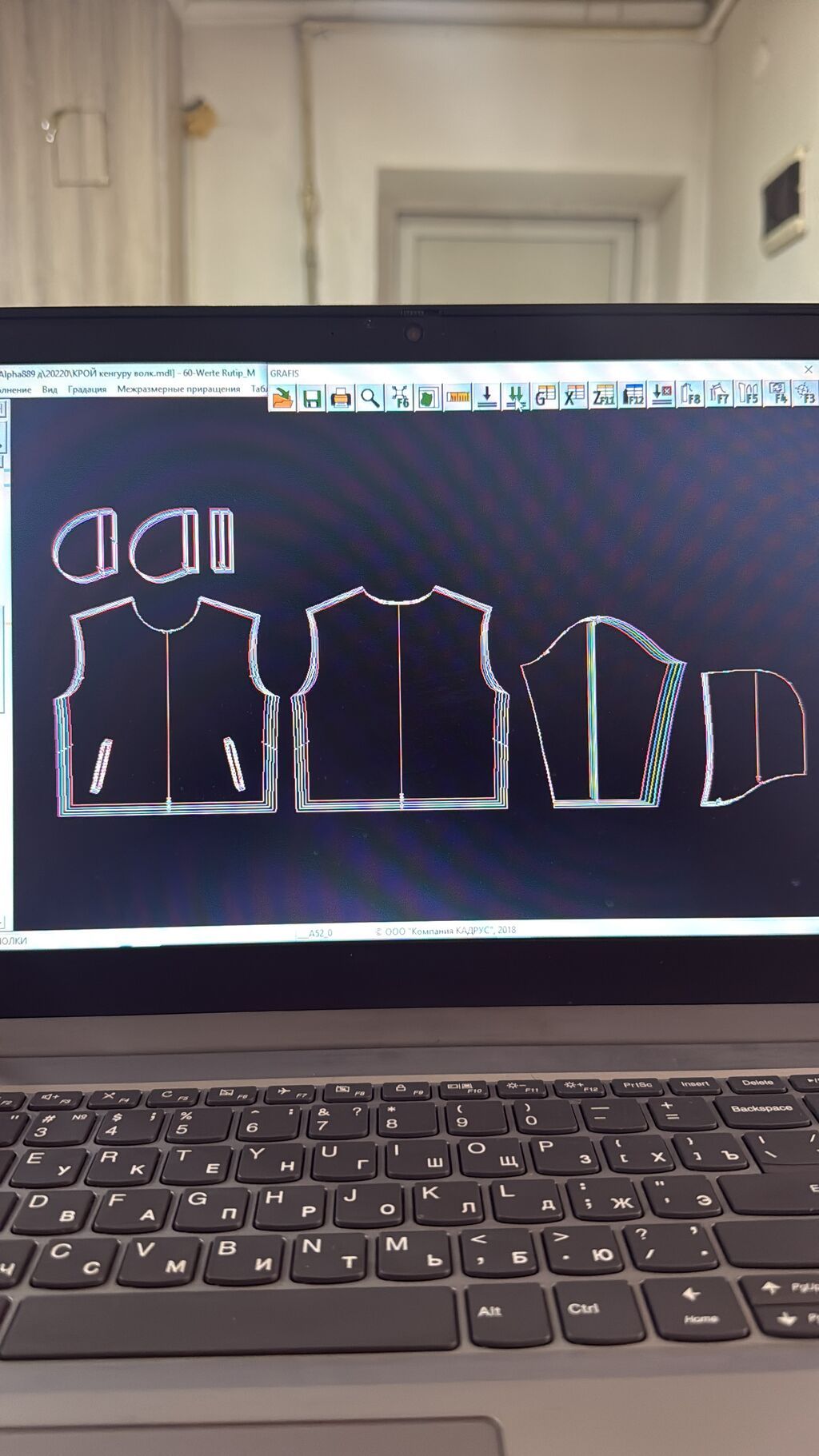819x1456 pixels.
Task: Select the front bodice pattern piece
Action: tap(166, 705)
